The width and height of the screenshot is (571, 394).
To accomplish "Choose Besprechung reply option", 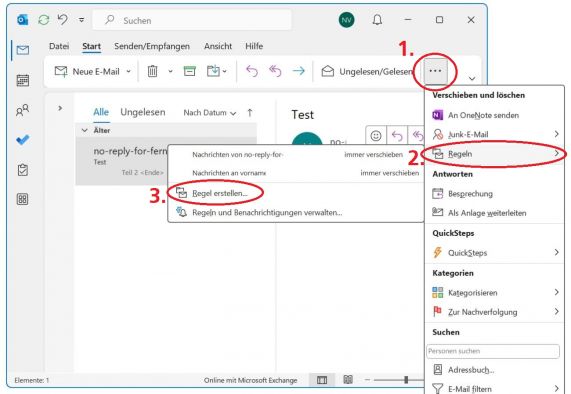I will point(494,194).
